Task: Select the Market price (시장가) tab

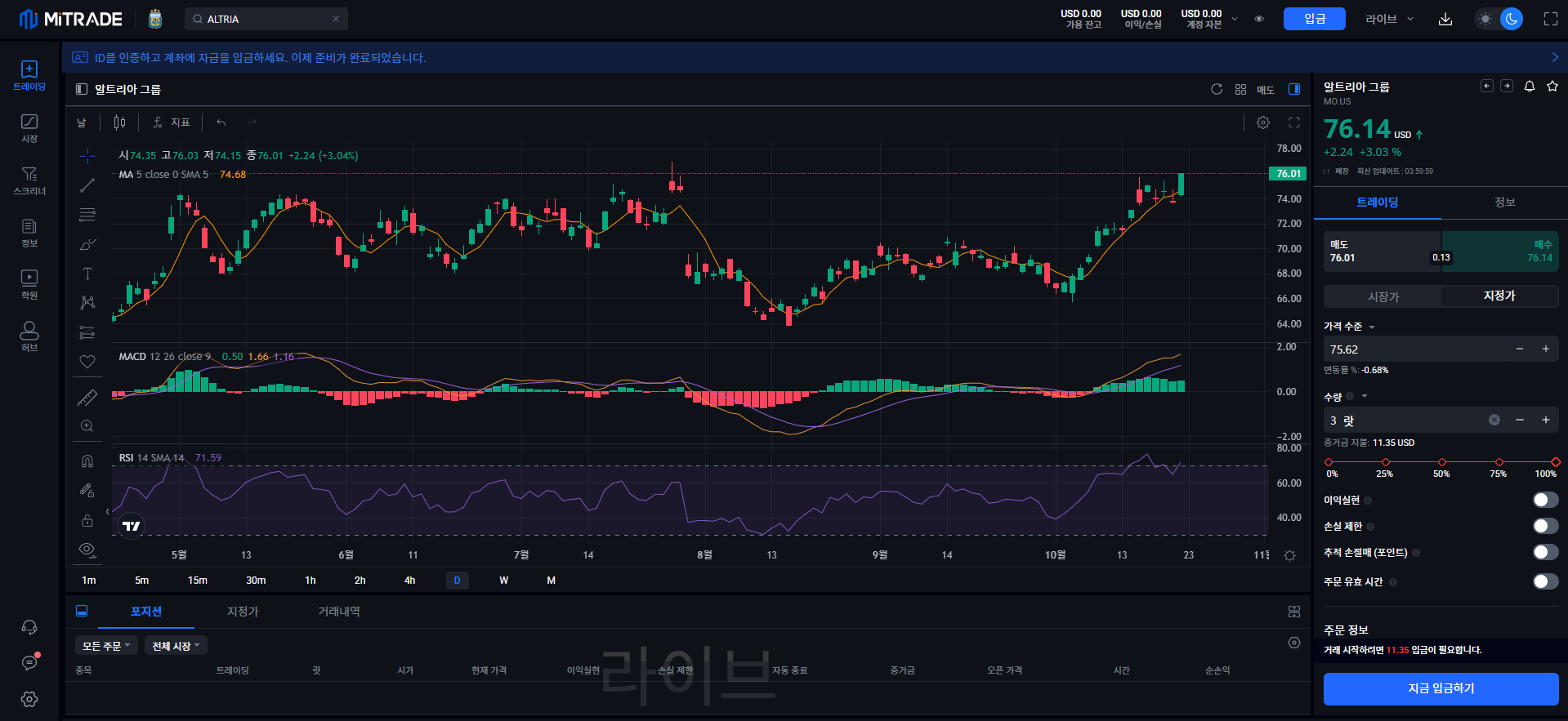Action: pyautogui.click(x=1383, y=296)
